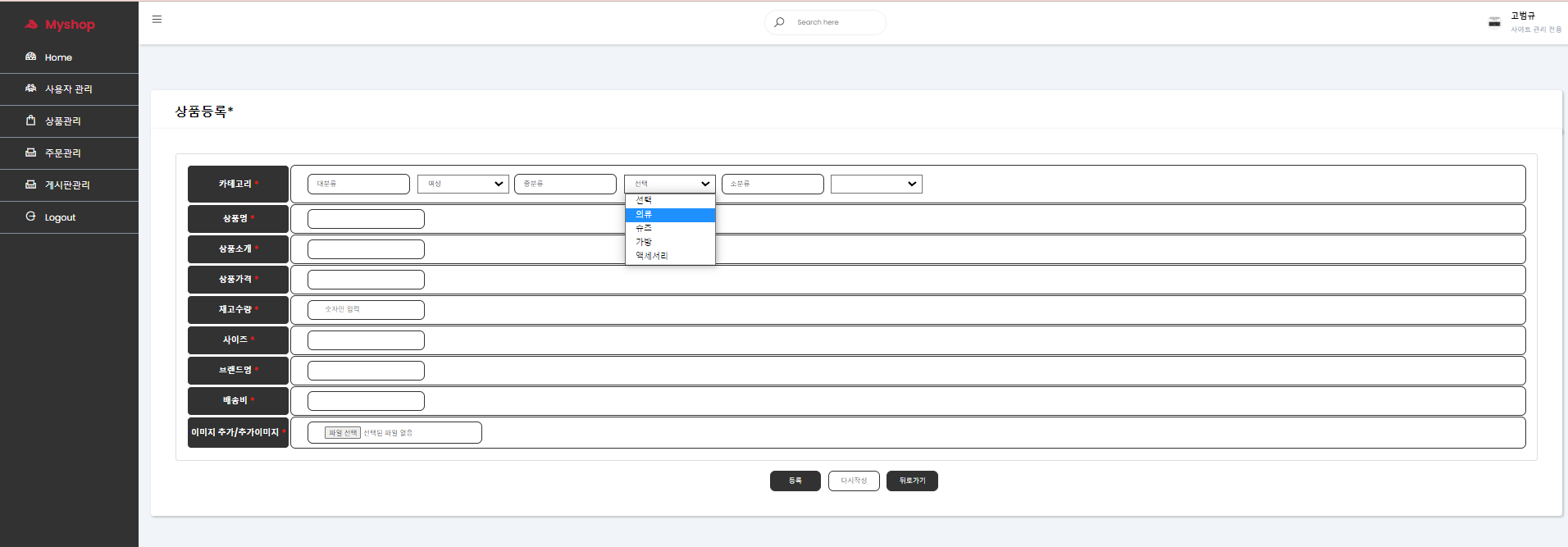Viewport: 1568px width, 547px height.
Task: Toggle the hamburger menu icon
Action: pyautogui.click(x=157, y=19)
